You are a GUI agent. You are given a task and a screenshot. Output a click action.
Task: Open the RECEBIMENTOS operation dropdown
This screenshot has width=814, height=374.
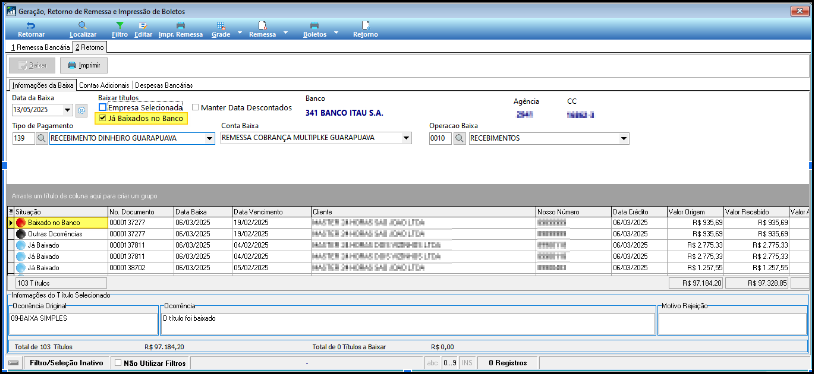click(x=624, y=138)
